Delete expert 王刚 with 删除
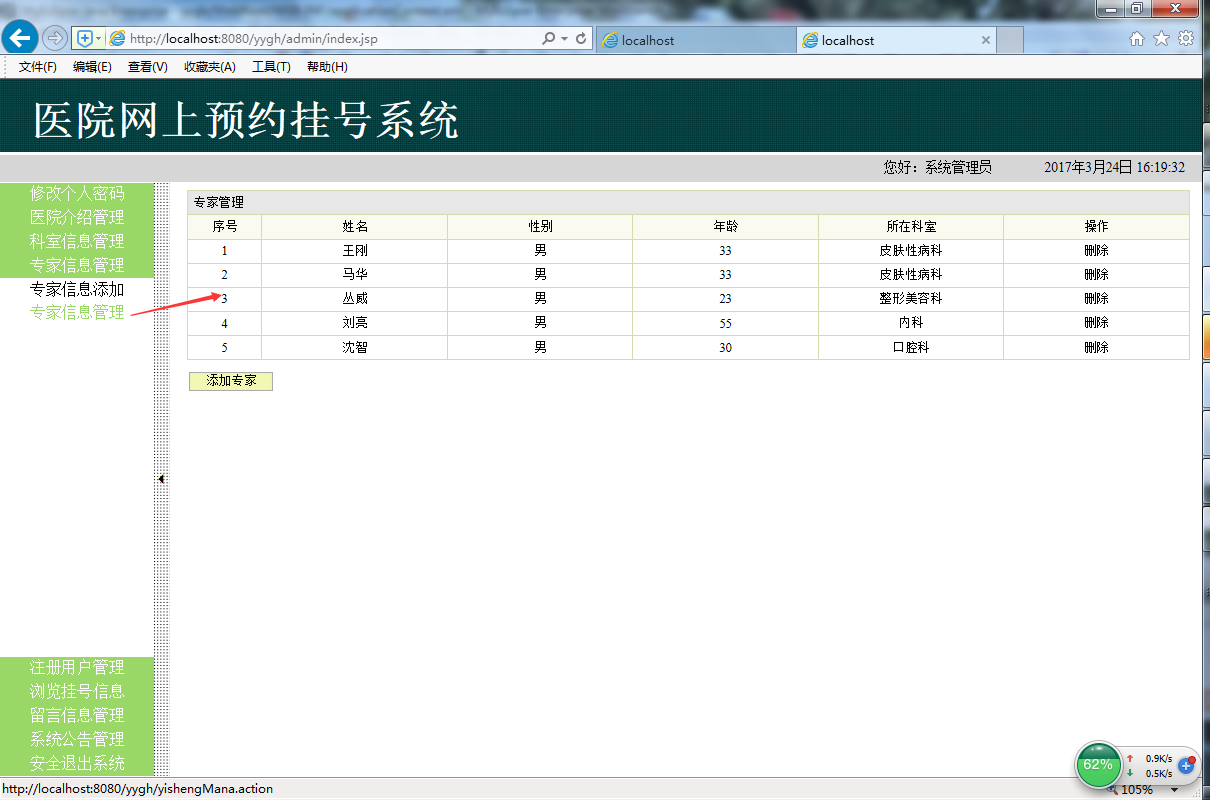Image resolution: width=1210 pixels, height=800 pixels. coord(1096,251)
